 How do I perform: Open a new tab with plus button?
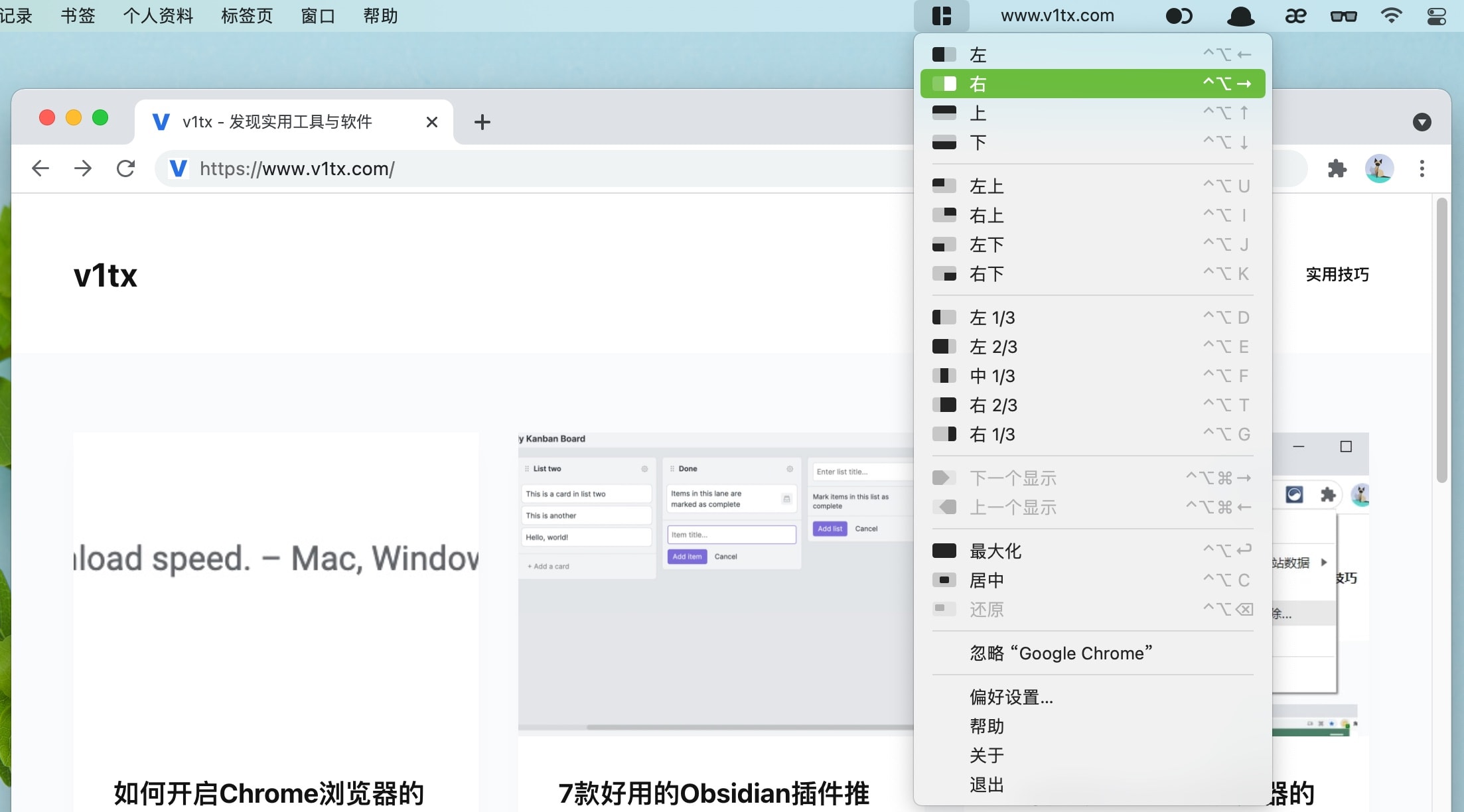click(482, 122)
